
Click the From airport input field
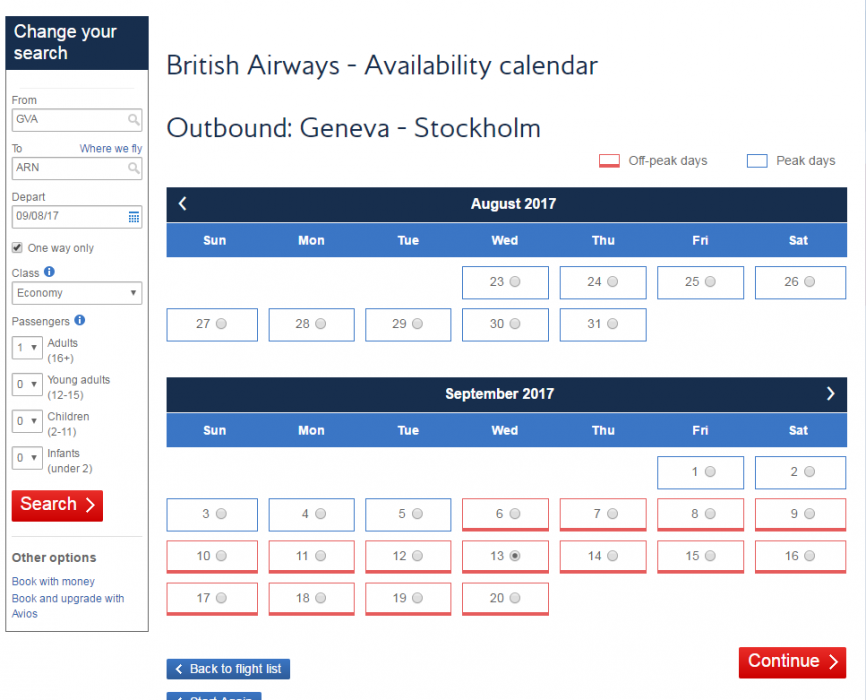coord(70,120)
